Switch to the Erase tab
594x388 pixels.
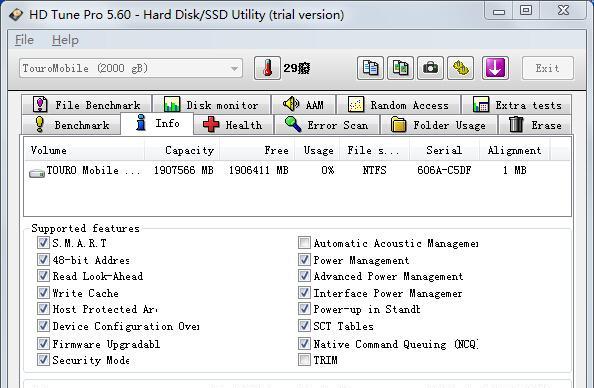(x=535, y=125)
